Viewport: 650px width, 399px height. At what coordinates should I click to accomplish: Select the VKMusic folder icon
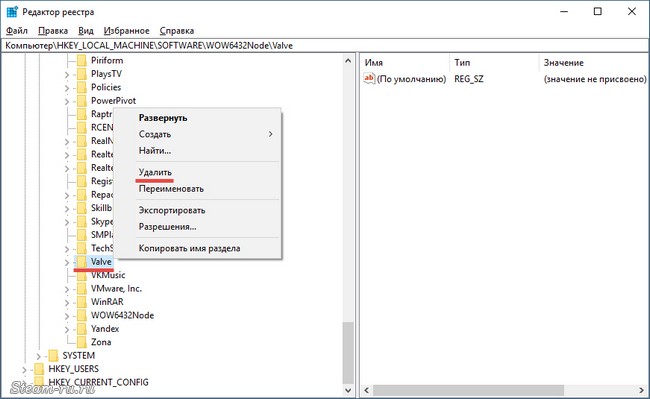(82, 275)
